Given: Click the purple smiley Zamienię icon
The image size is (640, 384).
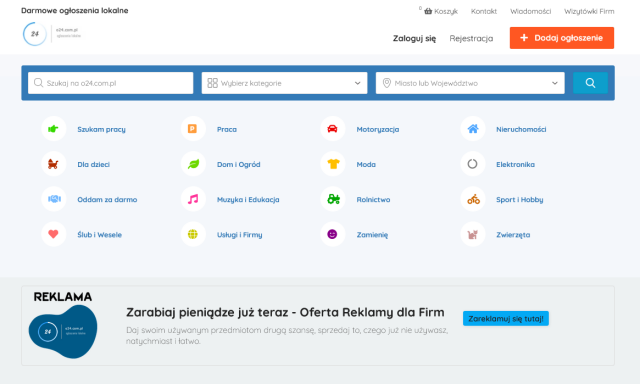Looking at the screenshot, I should point(332,234).
